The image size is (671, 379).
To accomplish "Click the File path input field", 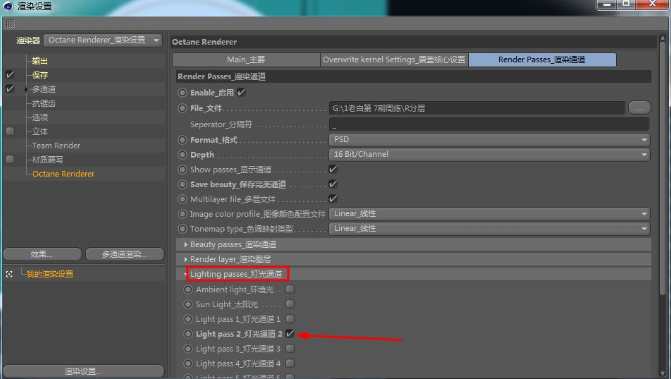I will point(477,108).
